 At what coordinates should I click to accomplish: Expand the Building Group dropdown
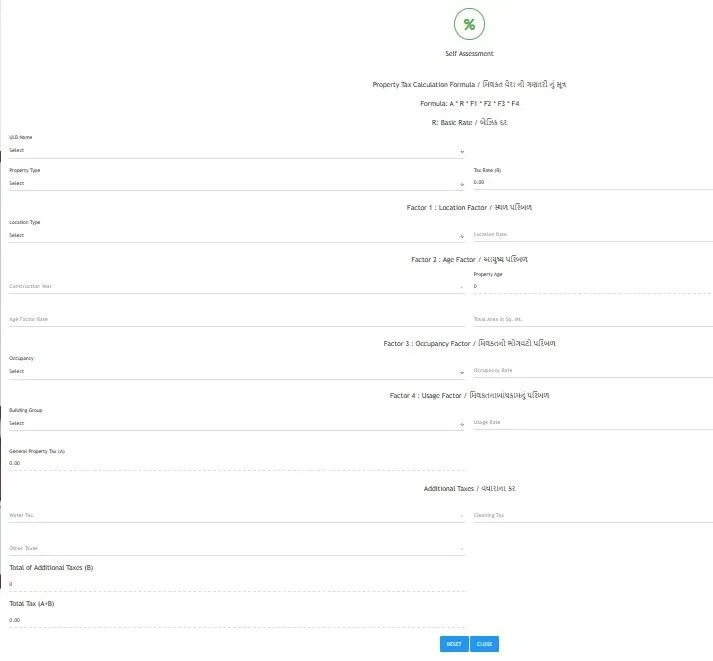[236, 423]
